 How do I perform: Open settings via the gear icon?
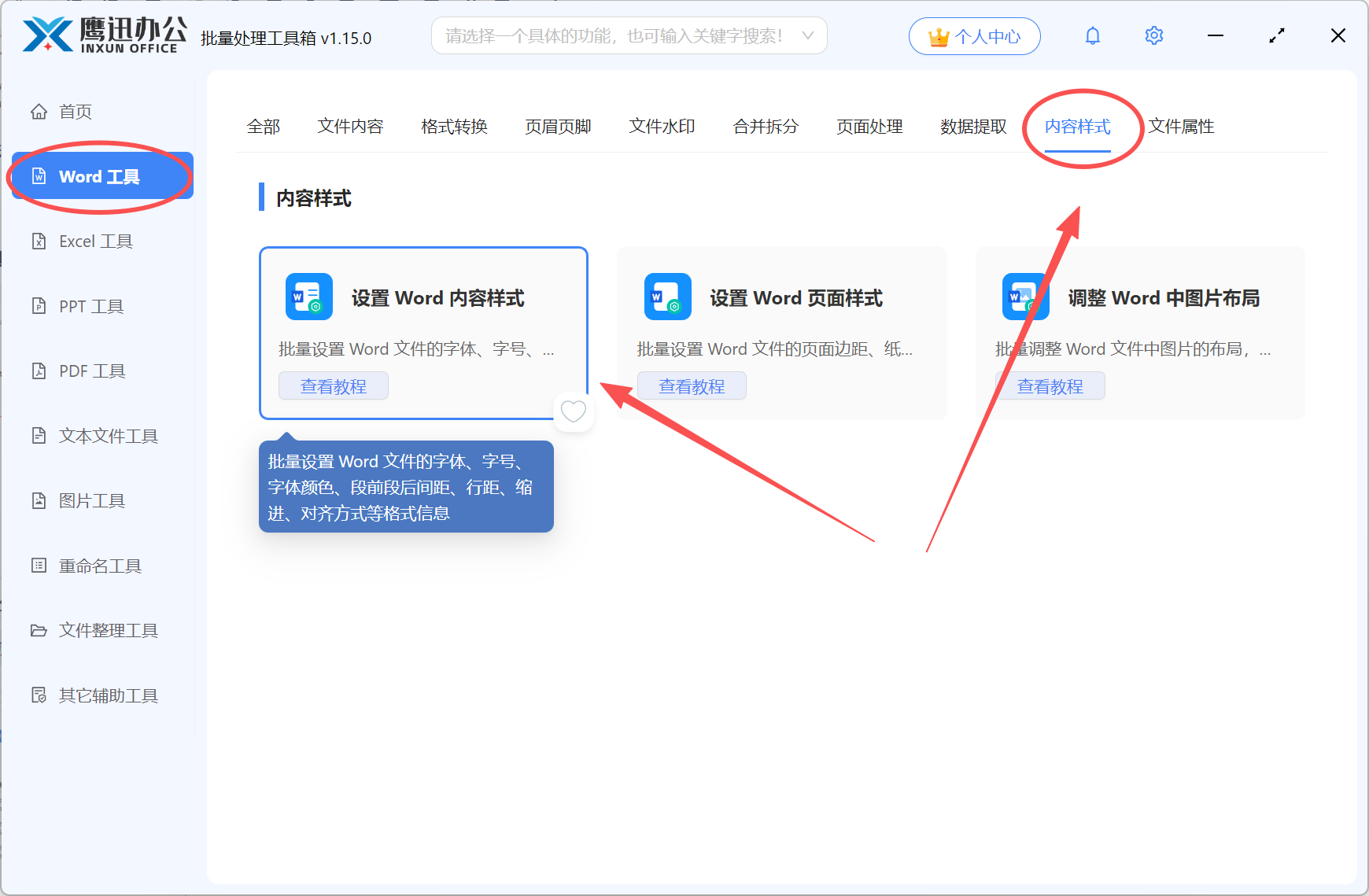(1153, 36)
